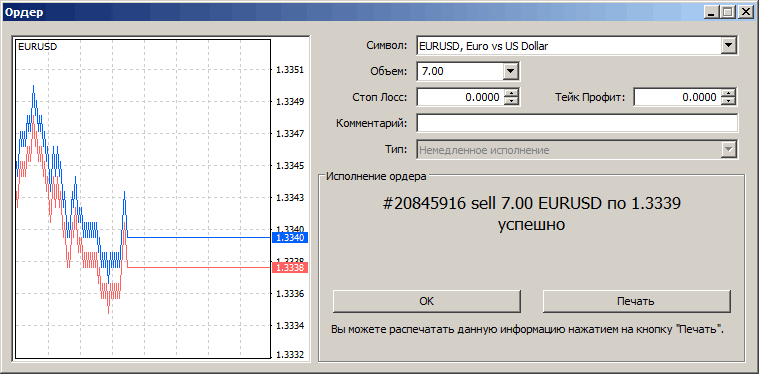
Task: Click the 1.3332 axis price
Action: 290,355
